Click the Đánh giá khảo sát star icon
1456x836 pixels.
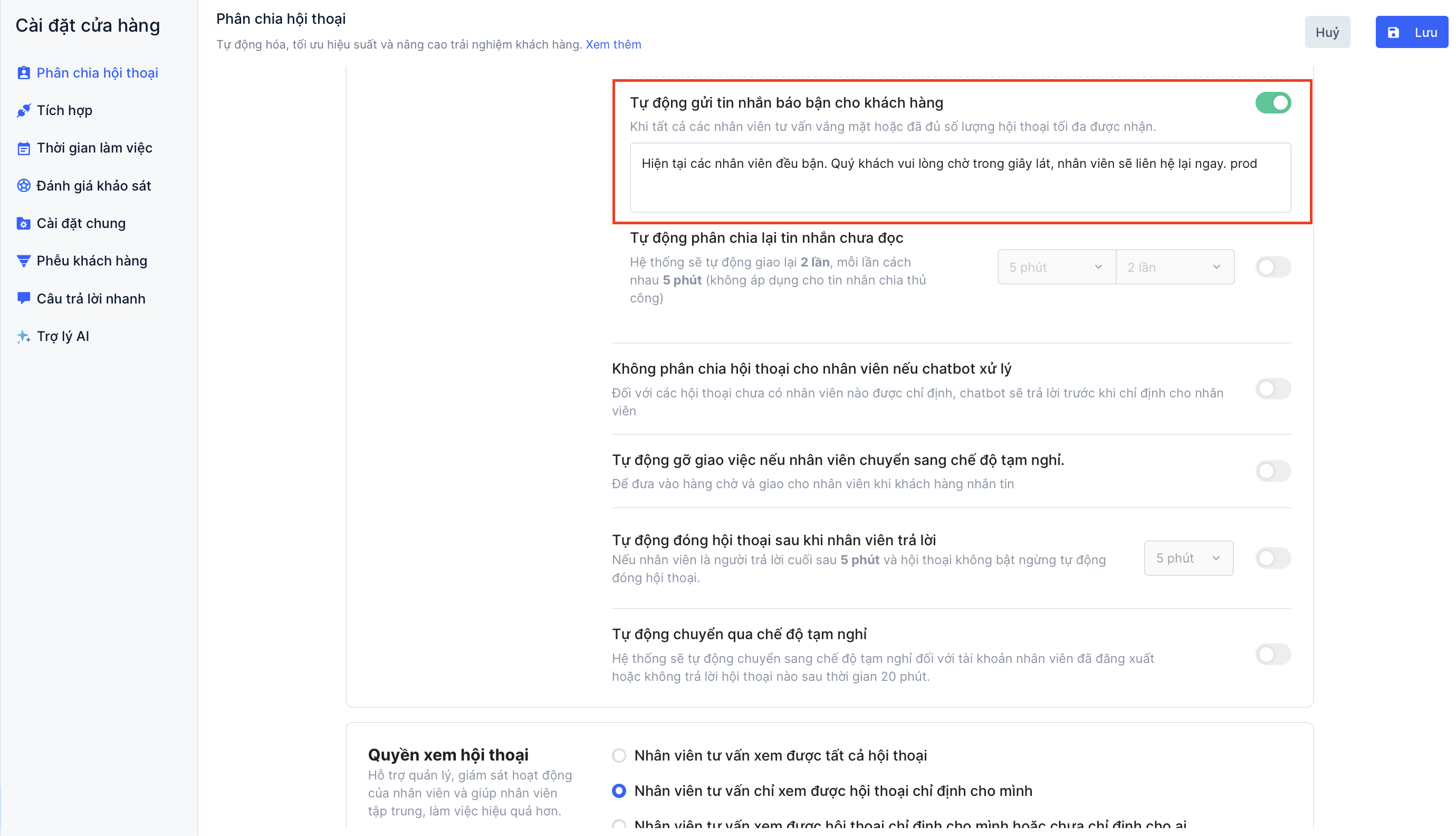click(24, 185)
